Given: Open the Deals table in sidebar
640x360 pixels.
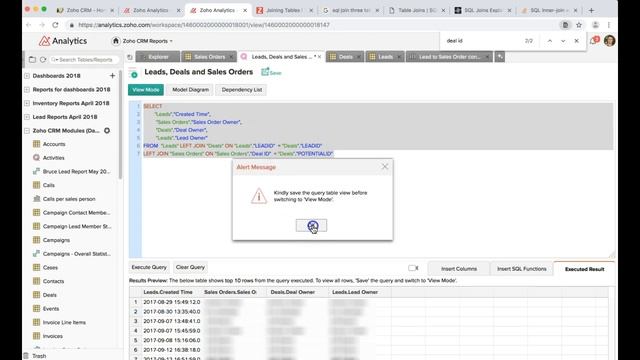Looking at the screenshot, I should (x=49, y=295).
